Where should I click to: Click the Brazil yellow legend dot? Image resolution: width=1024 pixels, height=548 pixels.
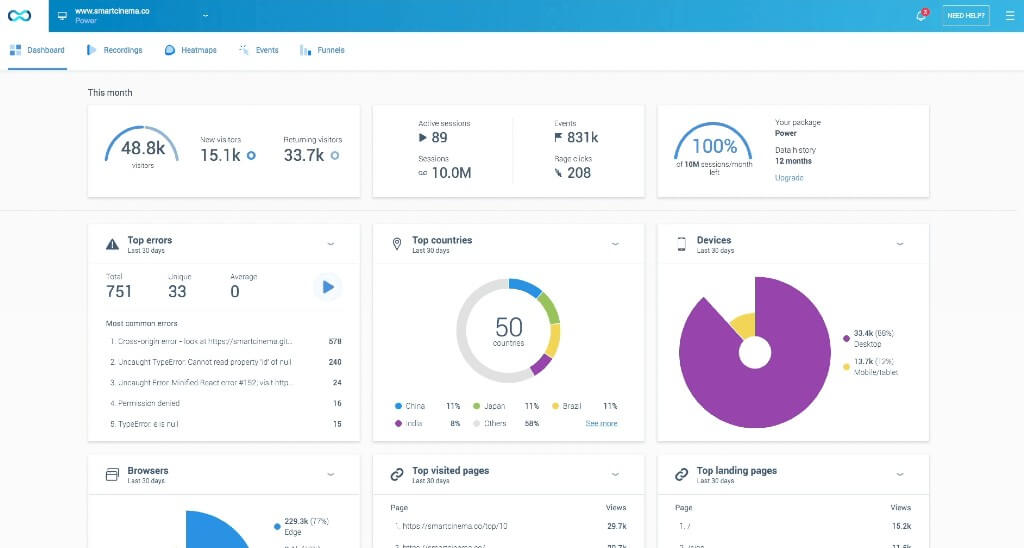556,406
